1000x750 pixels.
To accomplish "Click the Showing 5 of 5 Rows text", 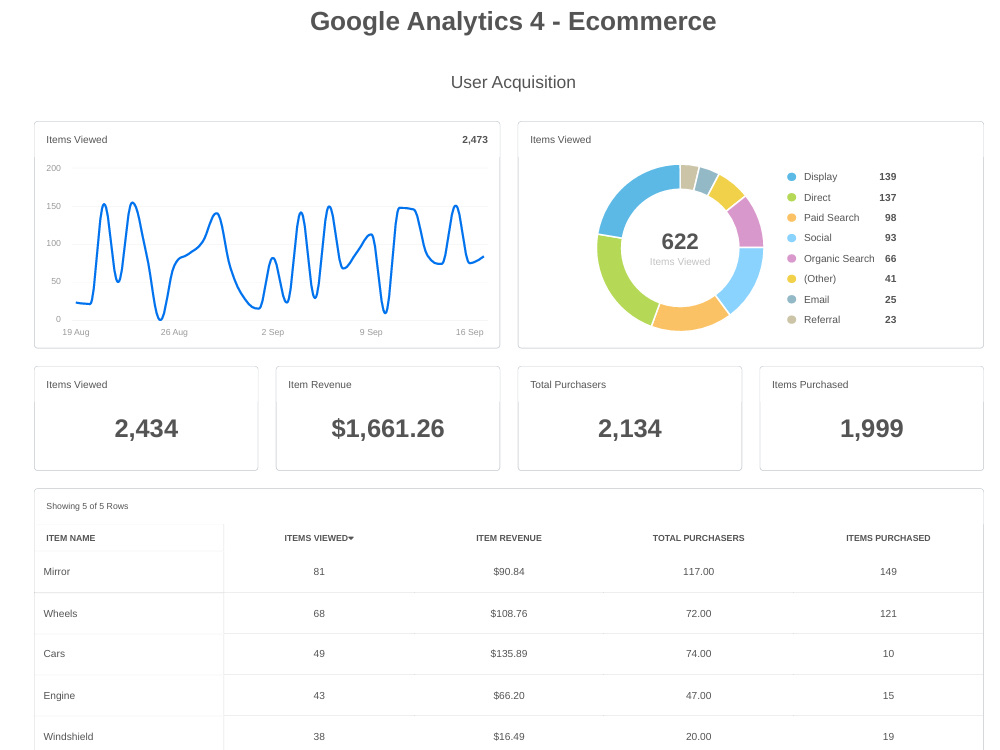I will 87,506.
